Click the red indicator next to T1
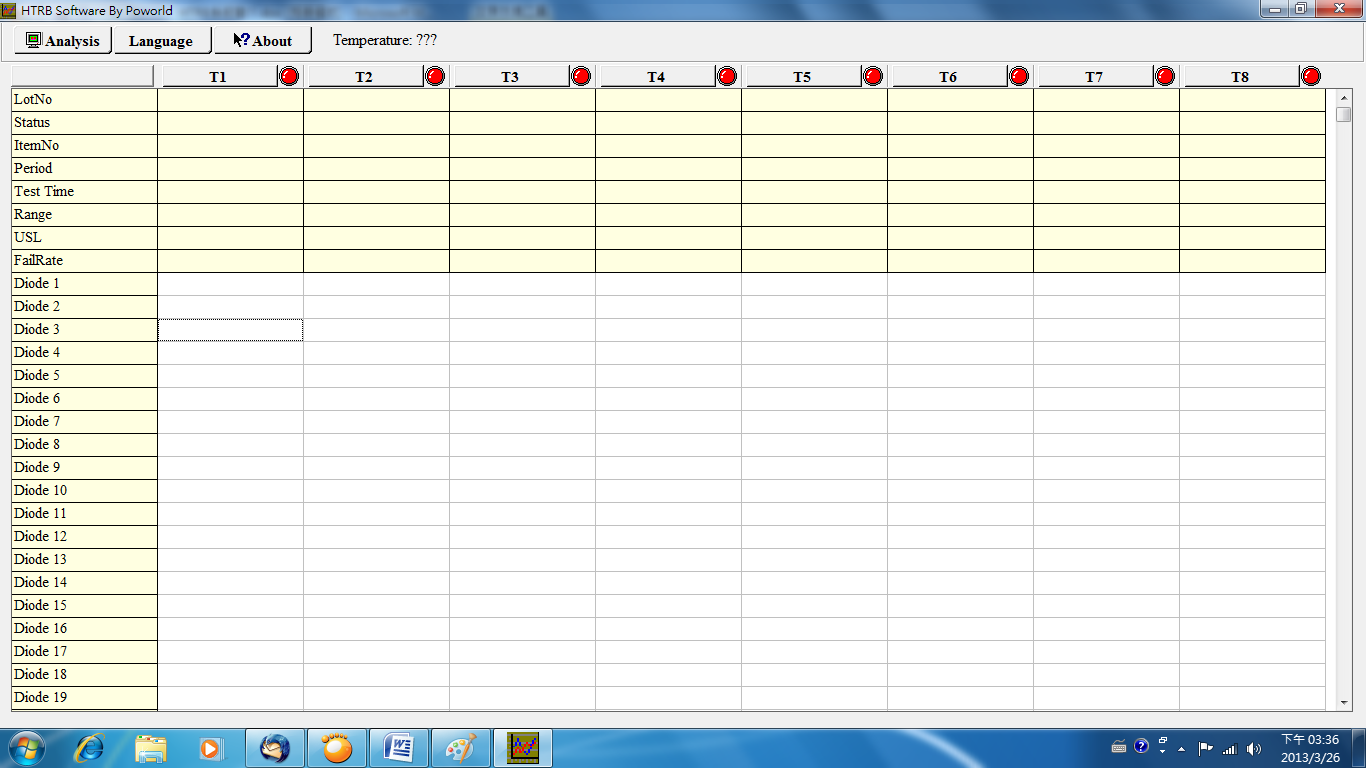The image size is (1366, 768). point(289,76)
